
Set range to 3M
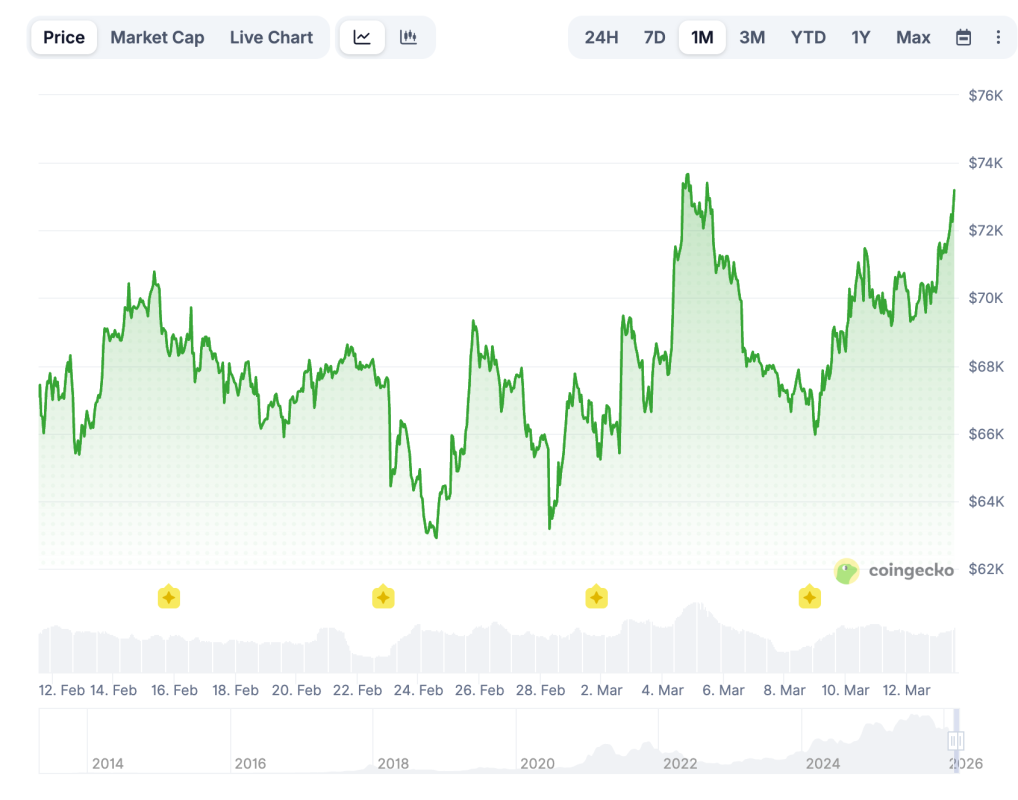[x=752, y=37]
